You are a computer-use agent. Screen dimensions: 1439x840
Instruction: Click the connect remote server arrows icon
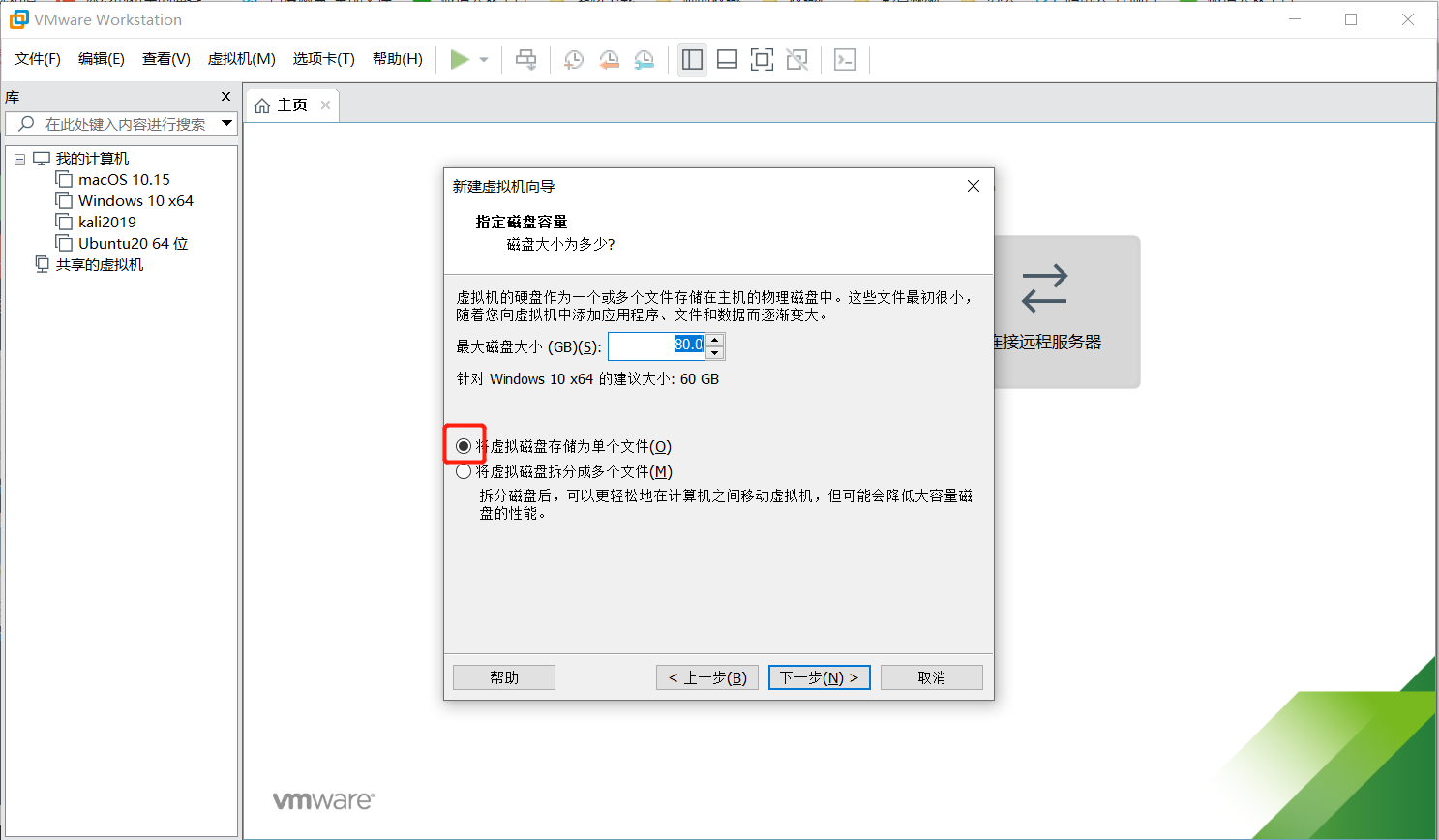(1045, 288)
